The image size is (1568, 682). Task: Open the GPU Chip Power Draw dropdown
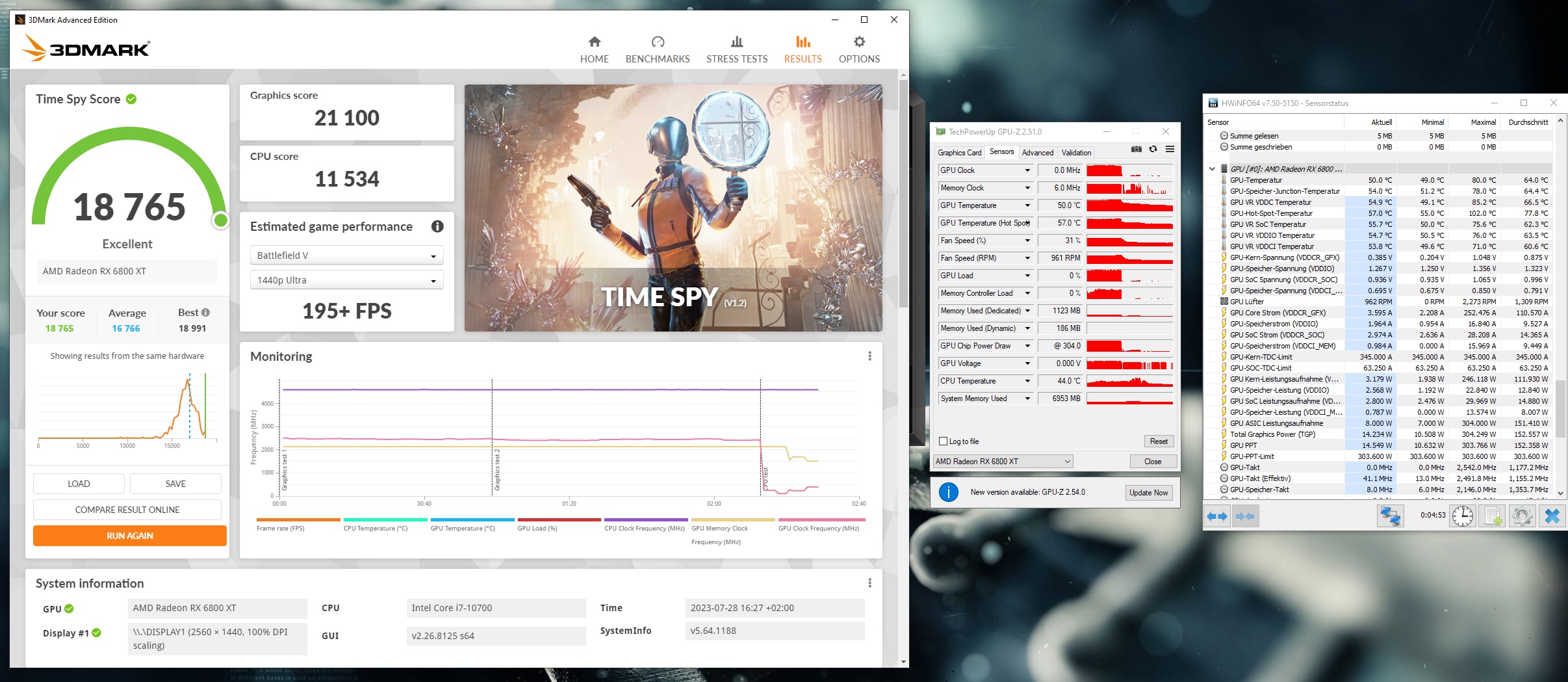coord(1027,346)
